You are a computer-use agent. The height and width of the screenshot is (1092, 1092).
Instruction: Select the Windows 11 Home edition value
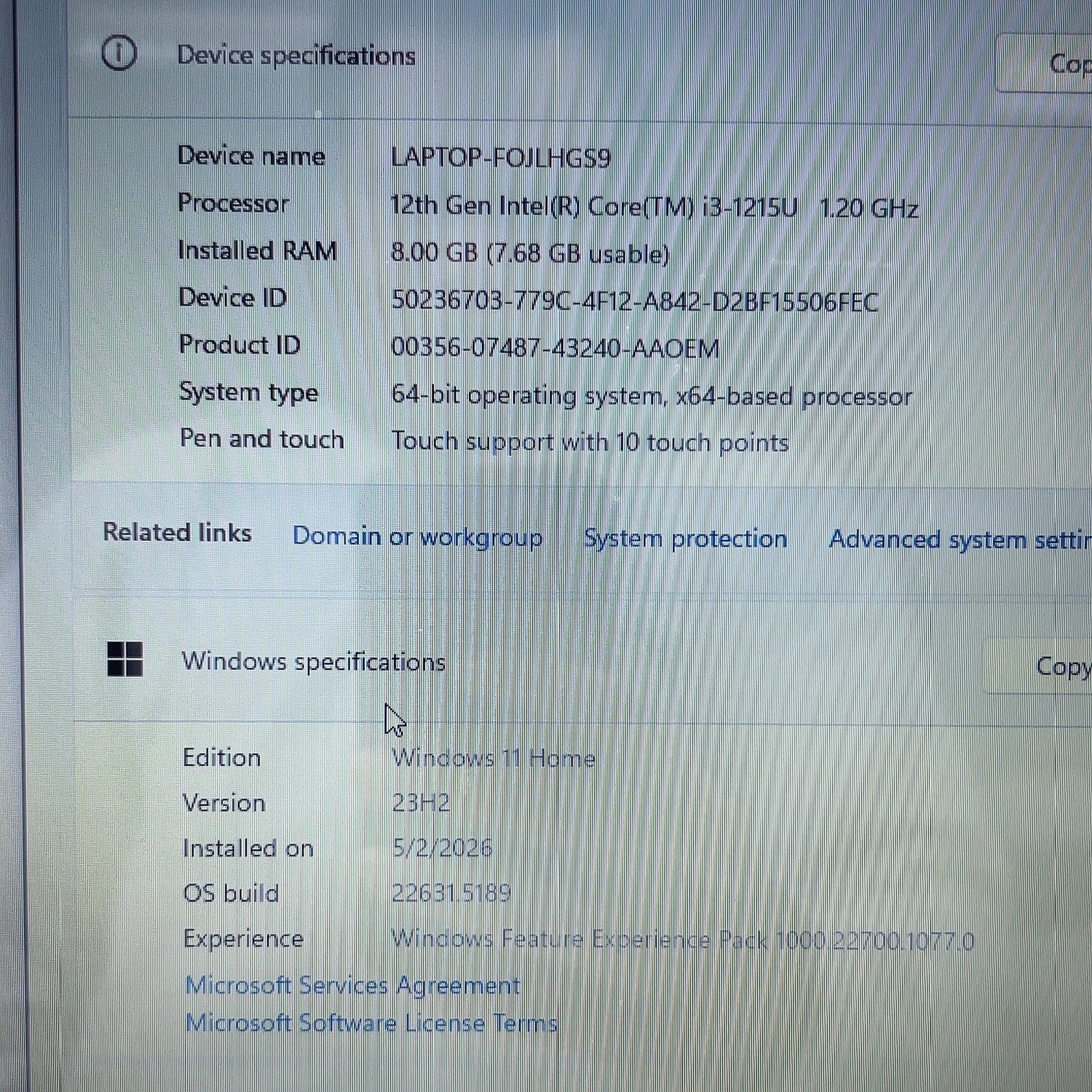[494, 759]
